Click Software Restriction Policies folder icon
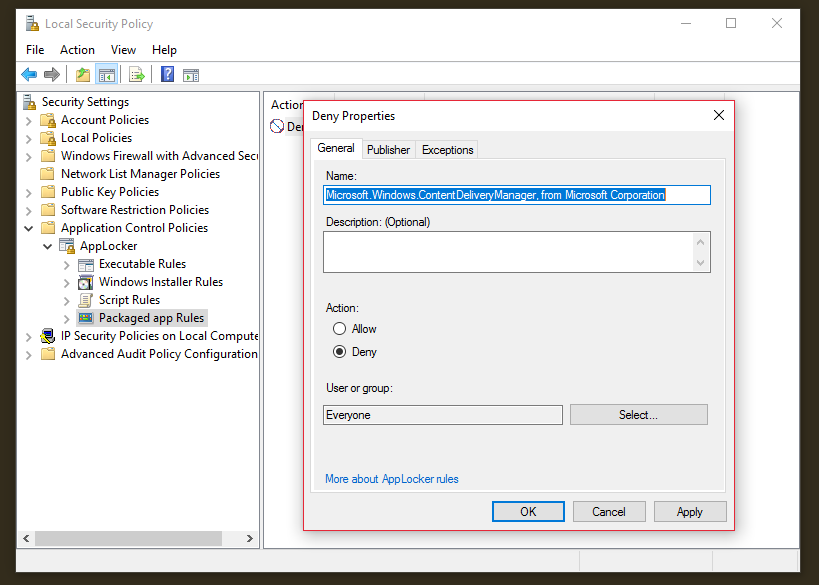 [x=48, y=210]
